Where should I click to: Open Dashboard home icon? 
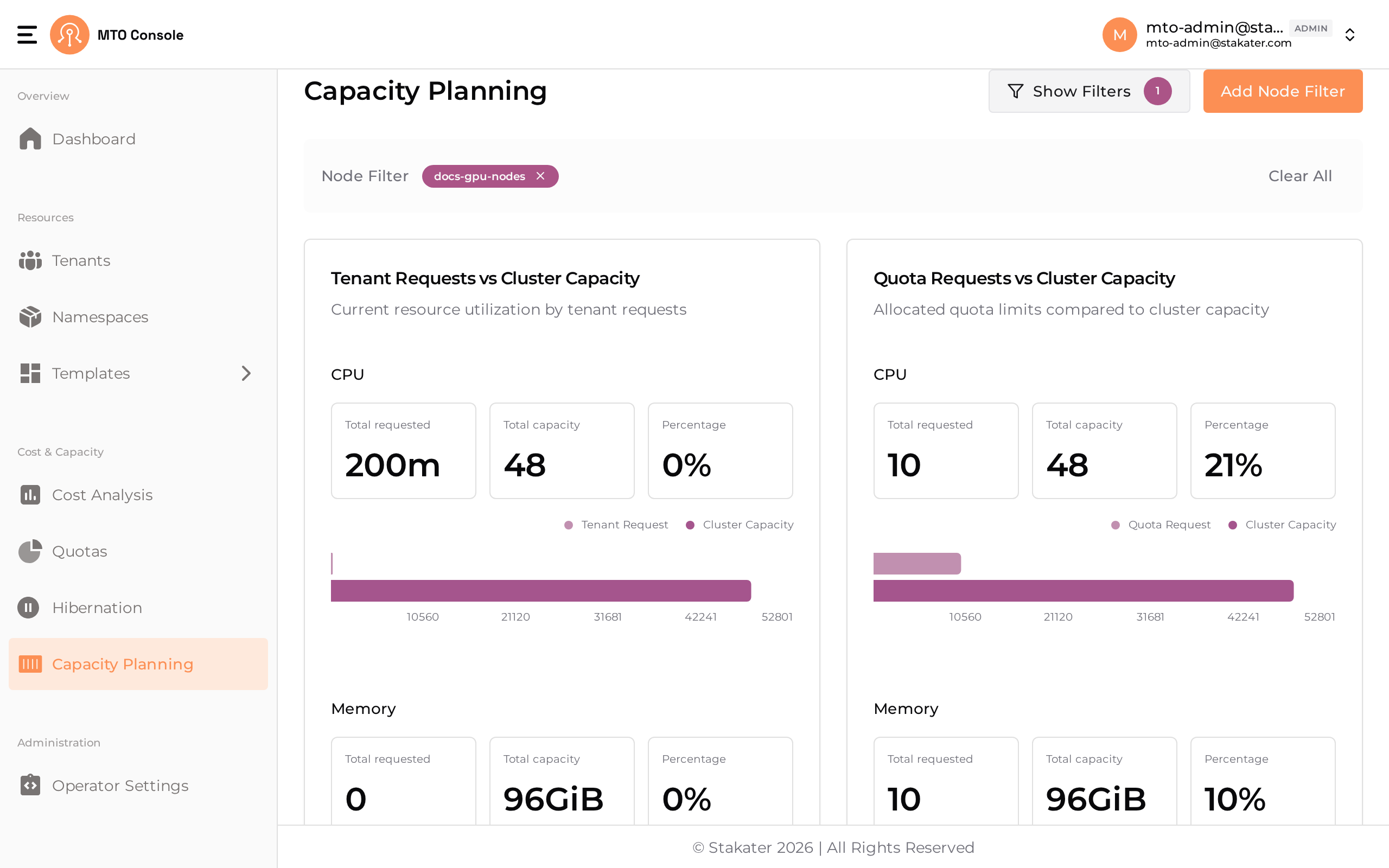(30, 139)
